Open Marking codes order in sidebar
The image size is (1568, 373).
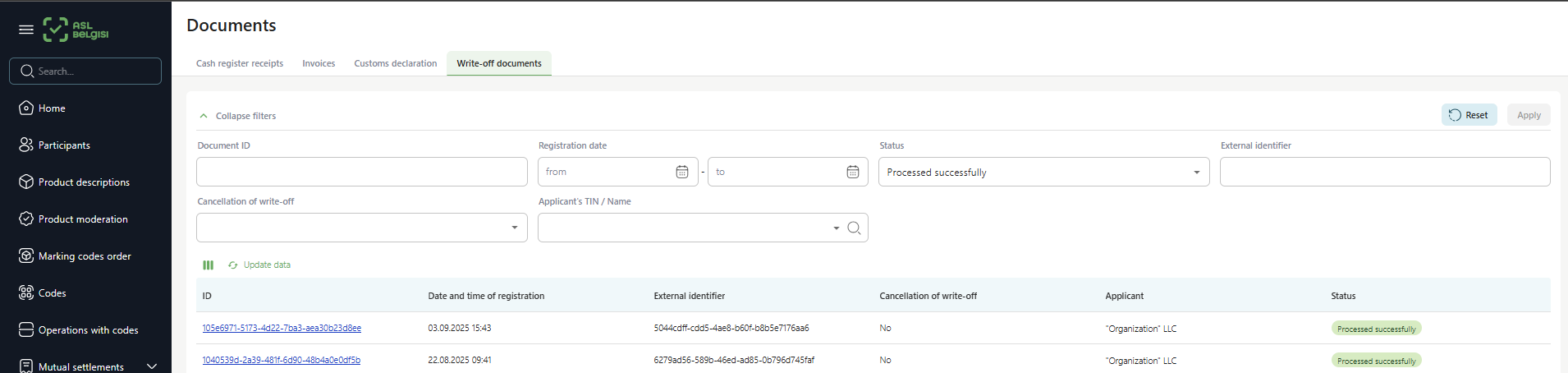[x=85, y=256]
